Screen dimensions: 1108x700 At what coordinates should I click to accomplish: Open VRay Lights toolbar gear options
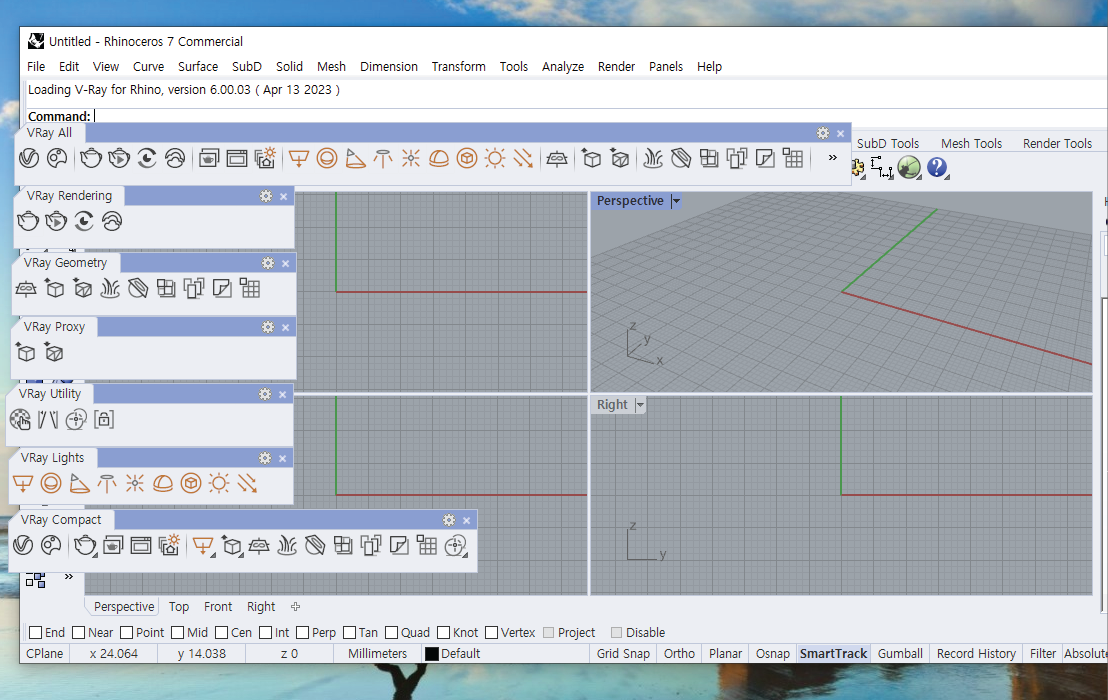[x=265, y=458]
